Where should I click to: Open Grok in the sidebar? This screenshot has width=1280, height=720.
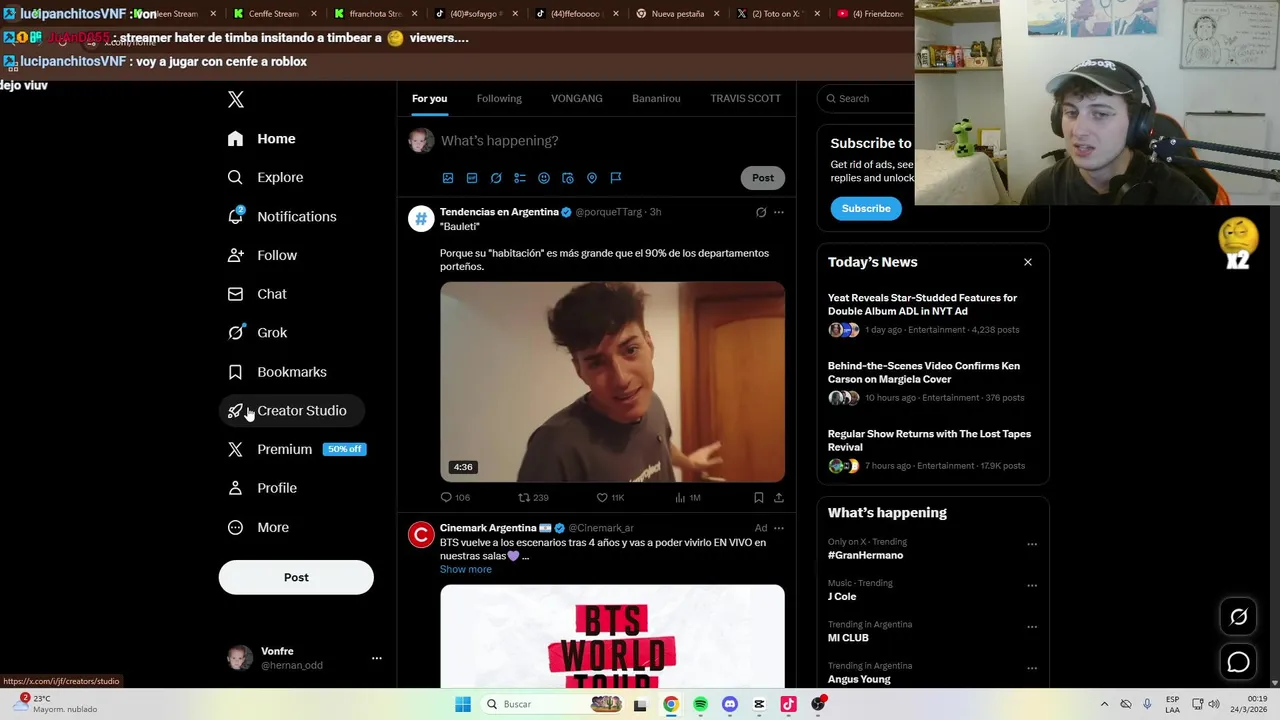tap(258, 333)
